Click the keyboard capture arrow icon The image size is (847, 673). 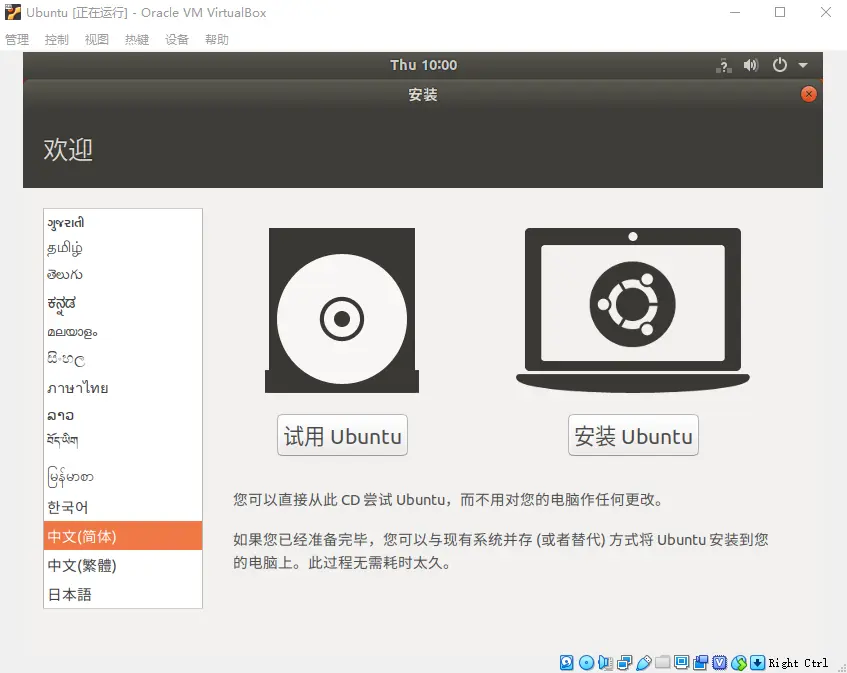(757, 662)
